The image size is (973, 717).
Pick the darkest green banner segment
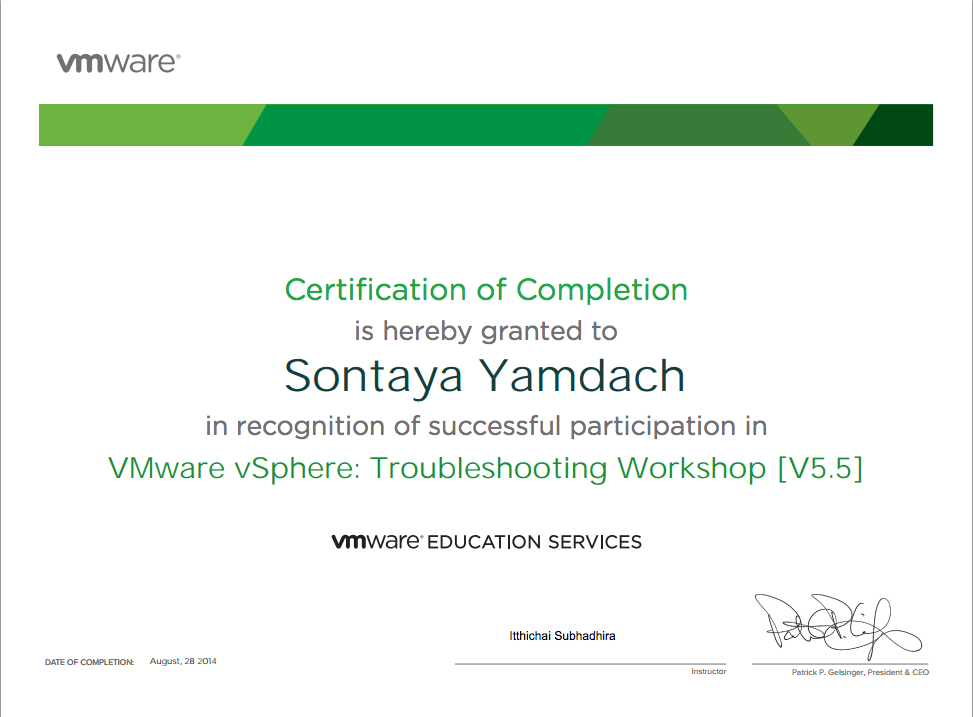(900, 127)
